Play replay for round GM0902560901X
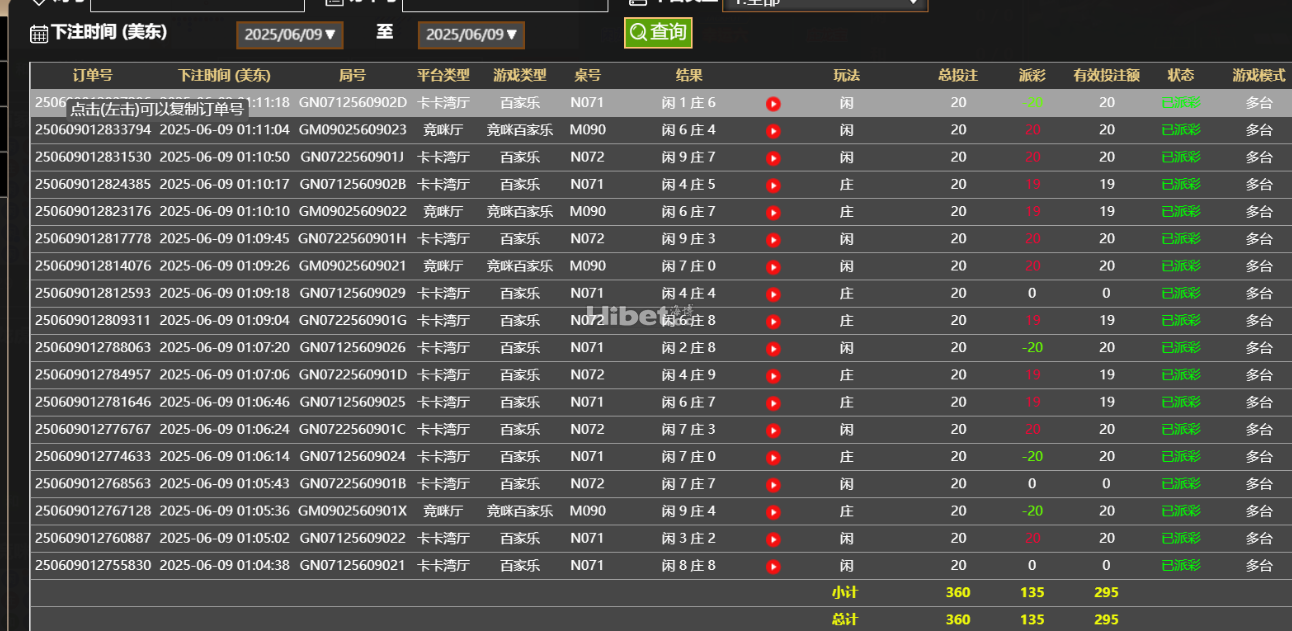The height and width of the screenshot is (631, 1292). tap(773, 512)
